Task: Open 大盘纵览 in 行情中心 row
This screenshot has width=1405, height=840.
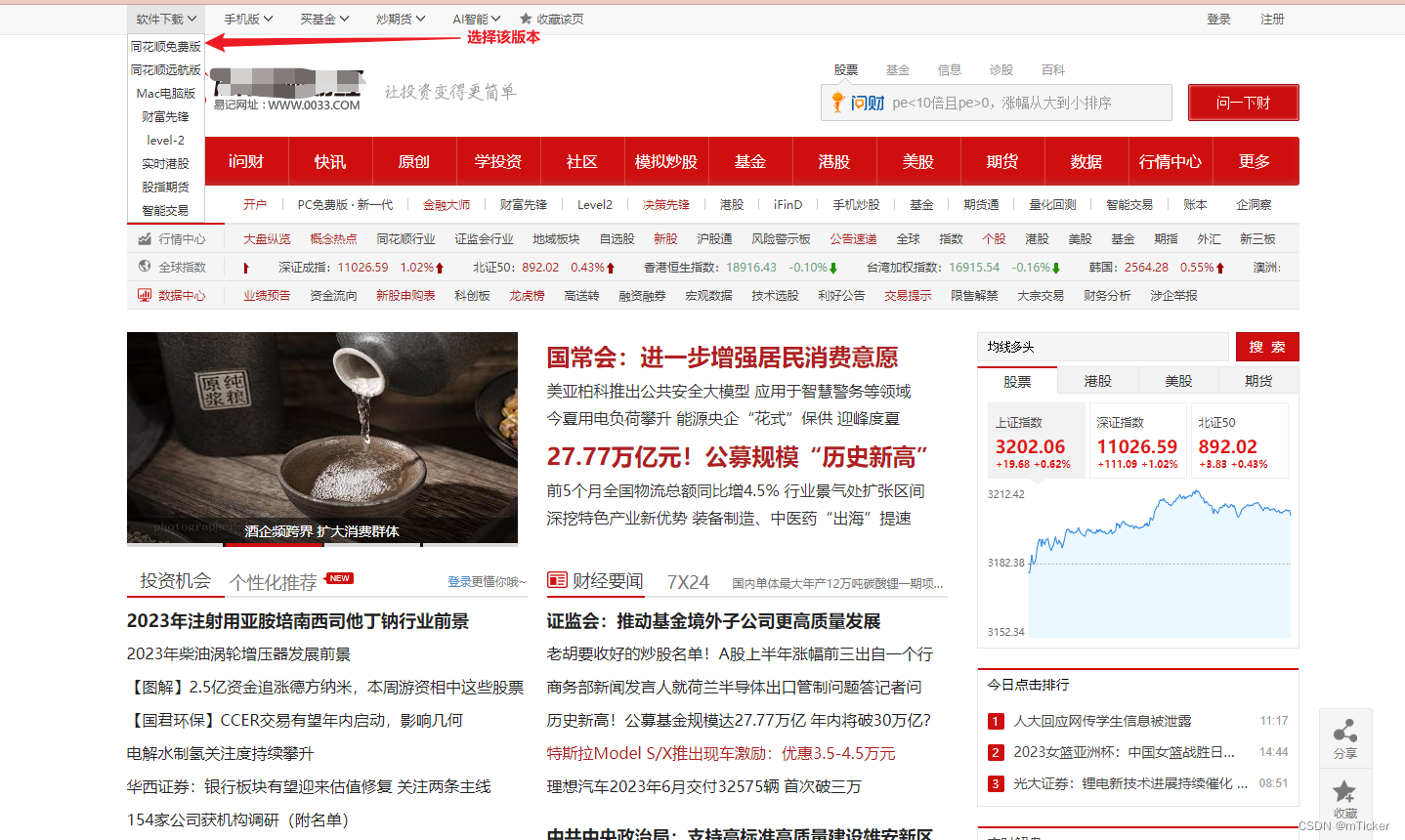Action: click(267, 238)
